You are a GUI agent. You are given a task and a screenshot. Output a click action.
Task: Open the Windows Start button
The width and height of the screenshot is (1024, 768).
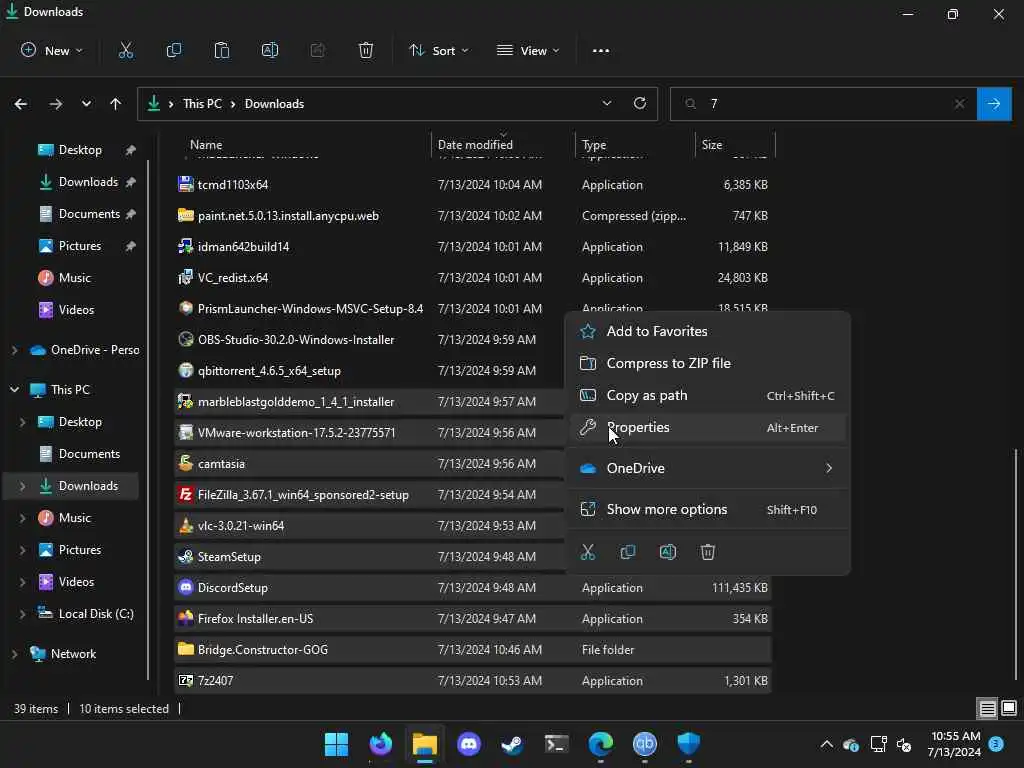coord(336,744)
